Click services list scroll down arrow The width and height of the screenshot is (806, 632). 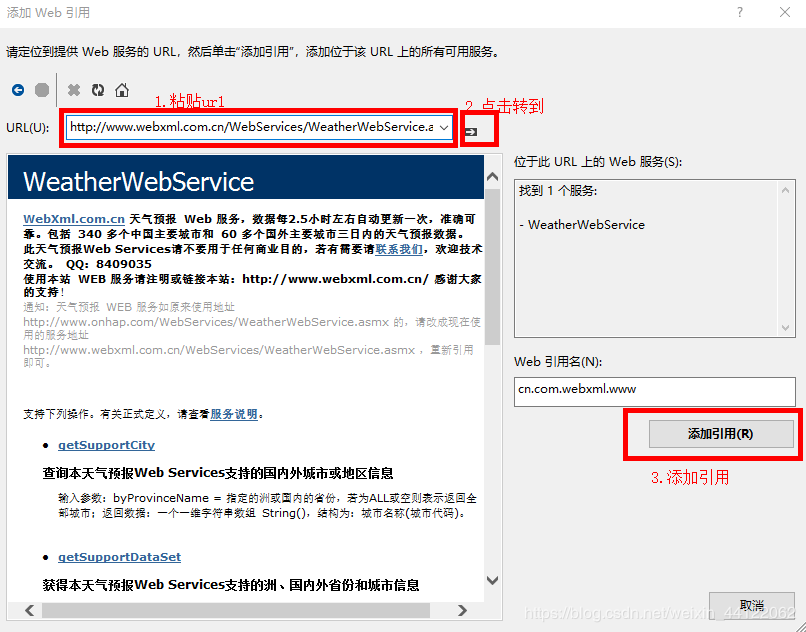click(x=785, y=328)
